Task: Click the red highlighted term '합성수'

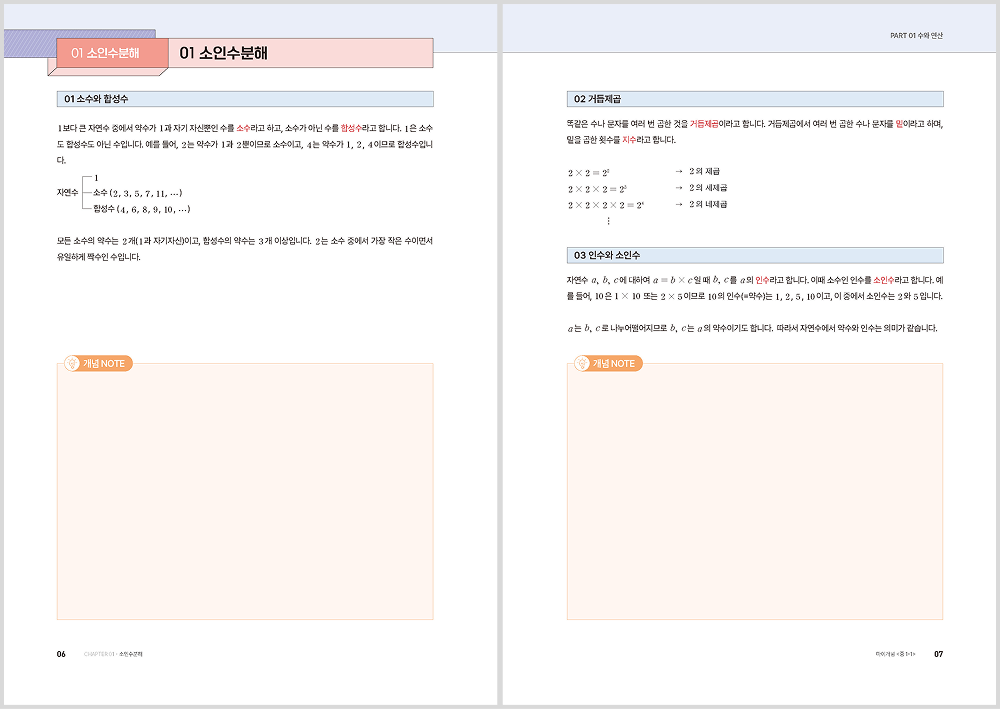Action: (354, 129)
